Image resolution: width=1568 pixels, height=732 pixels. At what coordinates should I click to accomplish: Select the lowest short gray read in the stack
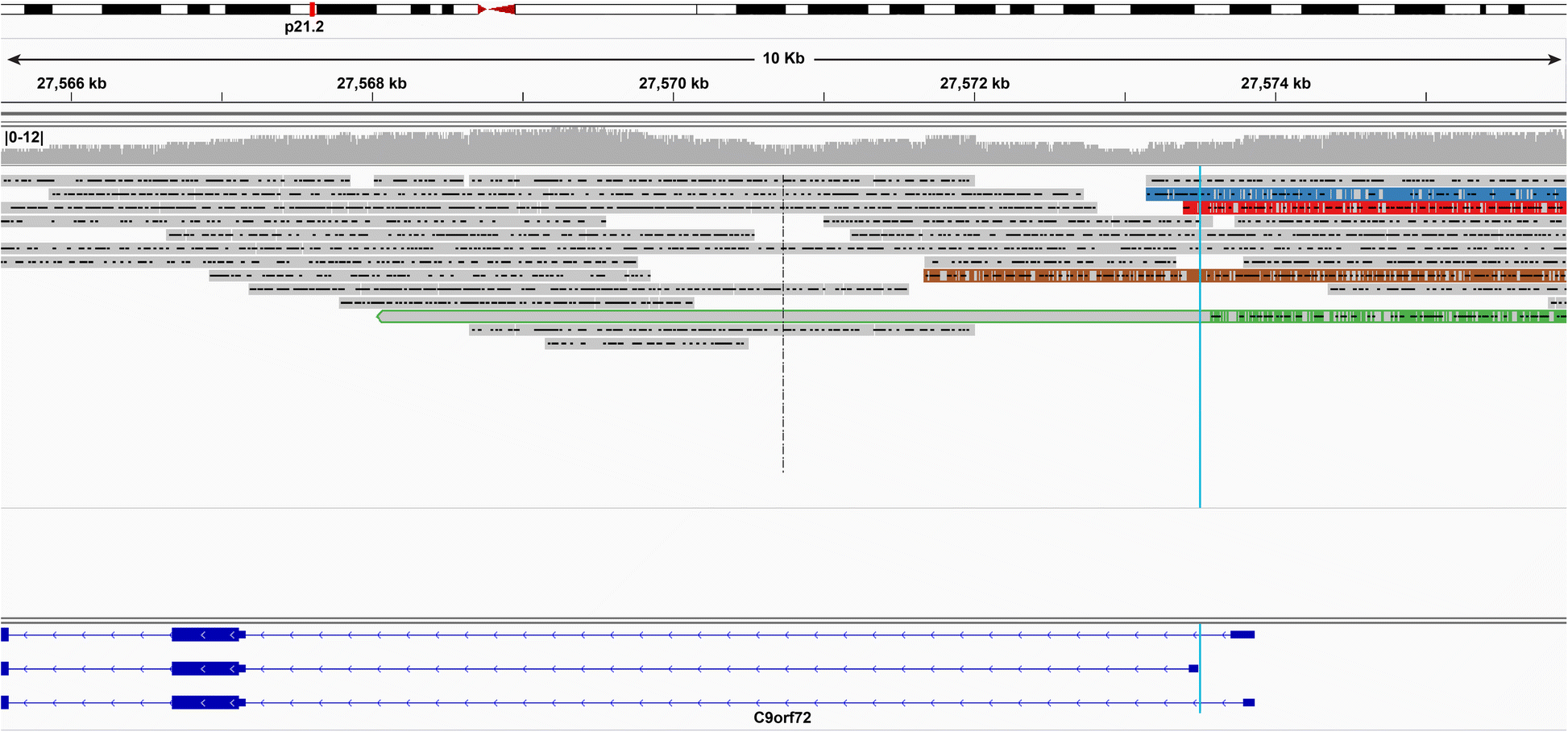tap(647, 344)
